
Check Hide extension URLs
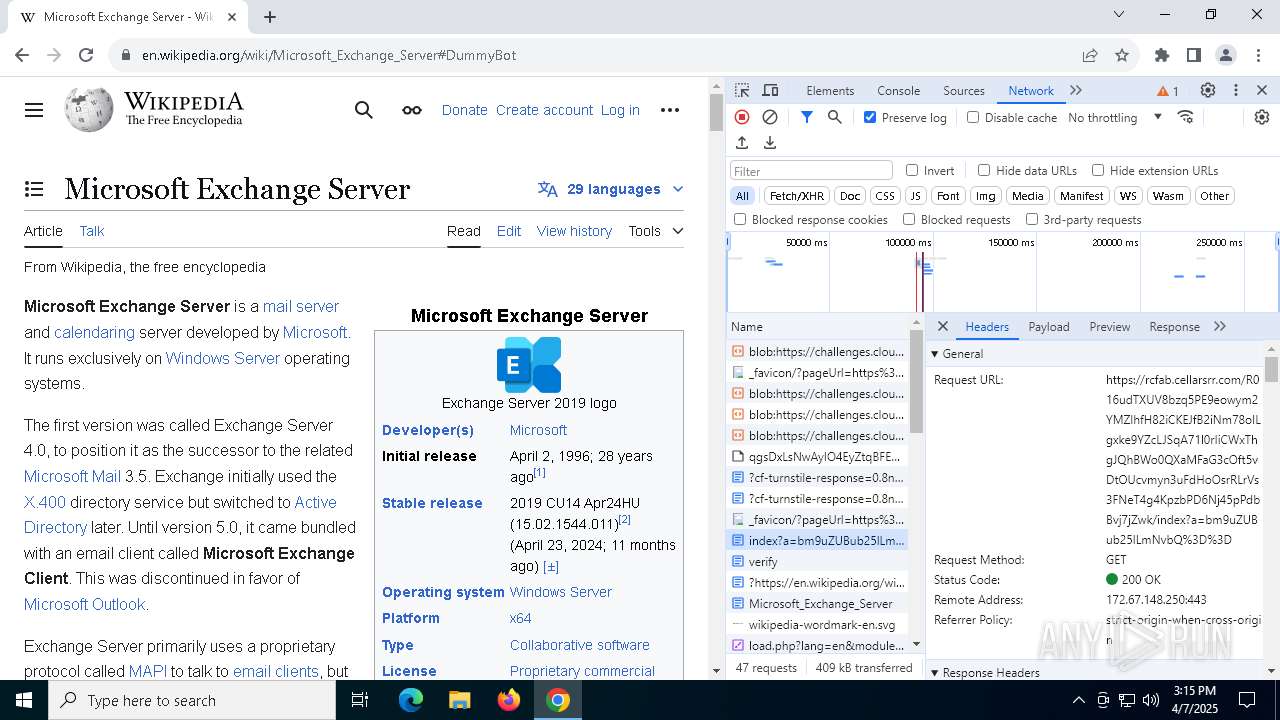(x=1098, y=170)
